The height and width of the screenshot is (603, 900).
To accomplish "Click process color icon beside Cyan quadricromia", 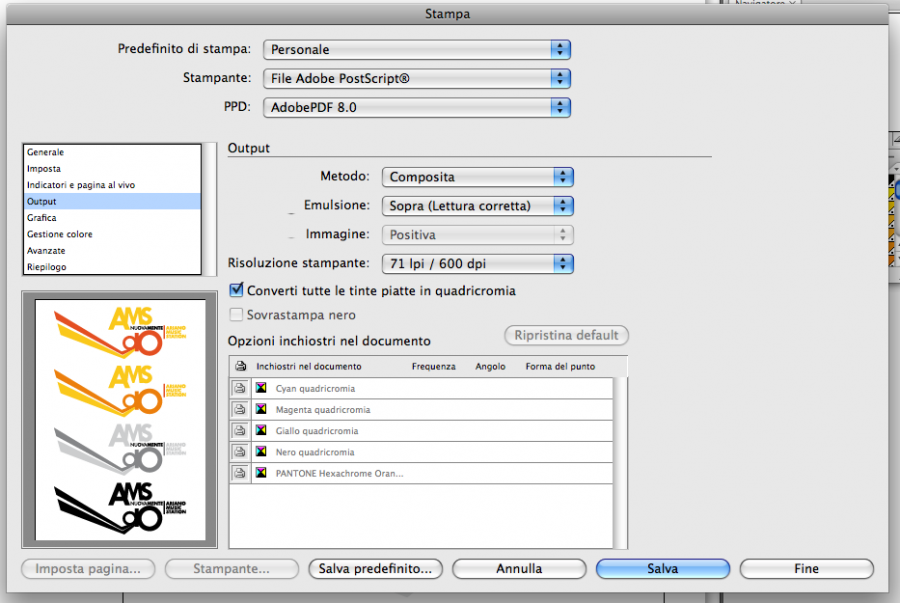I will click(x=261, y=388).
